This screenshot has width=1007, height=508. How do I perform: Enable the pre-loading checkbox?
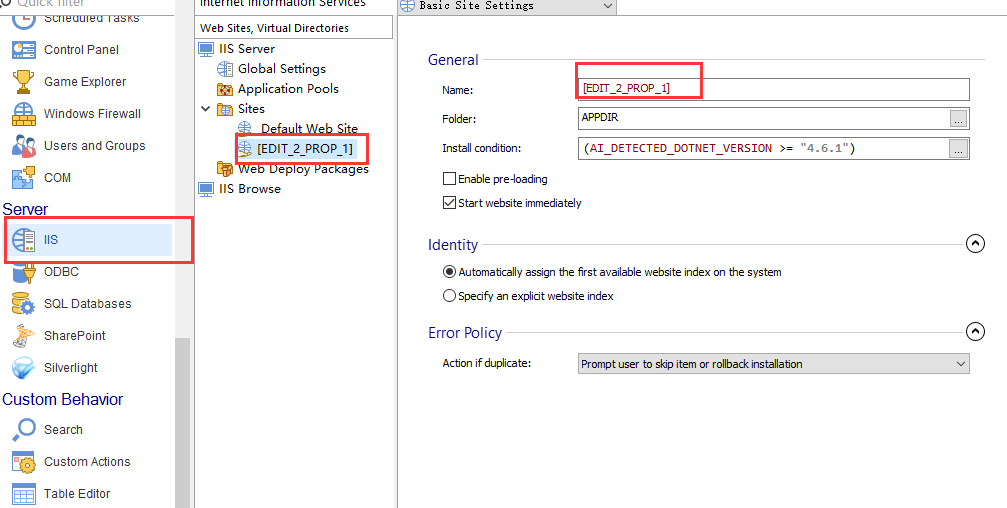click(x=450, y=179)
